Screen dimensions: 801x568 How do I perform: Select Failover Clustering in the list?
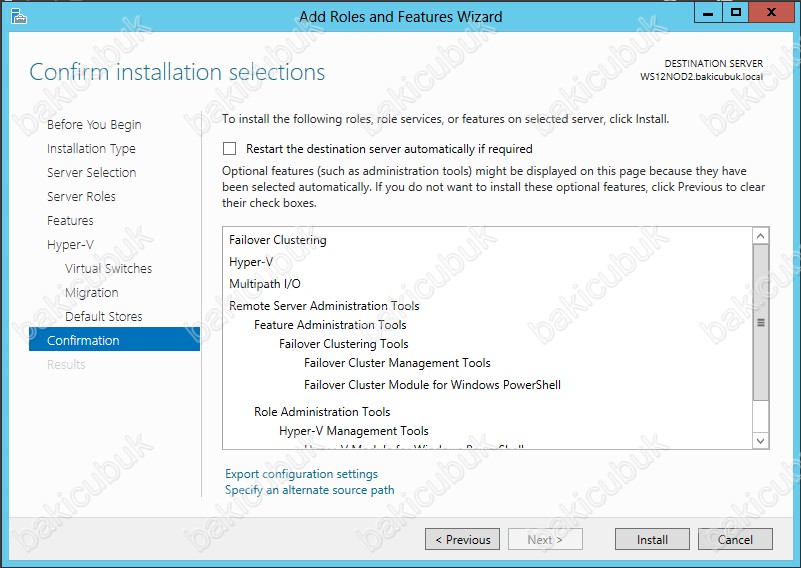[x=278, y=240]
